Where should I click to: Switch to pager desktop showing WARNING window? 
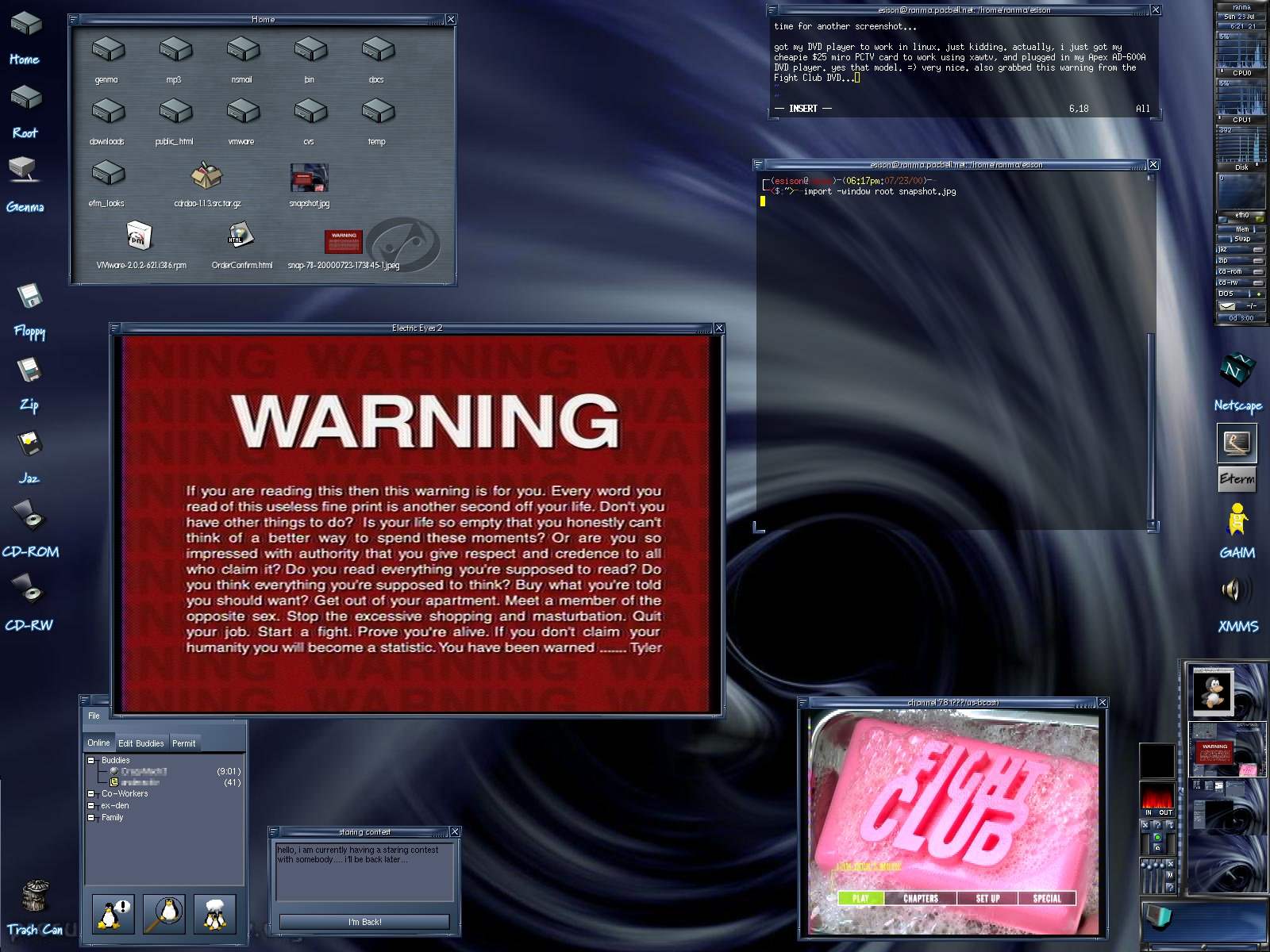1226,749
